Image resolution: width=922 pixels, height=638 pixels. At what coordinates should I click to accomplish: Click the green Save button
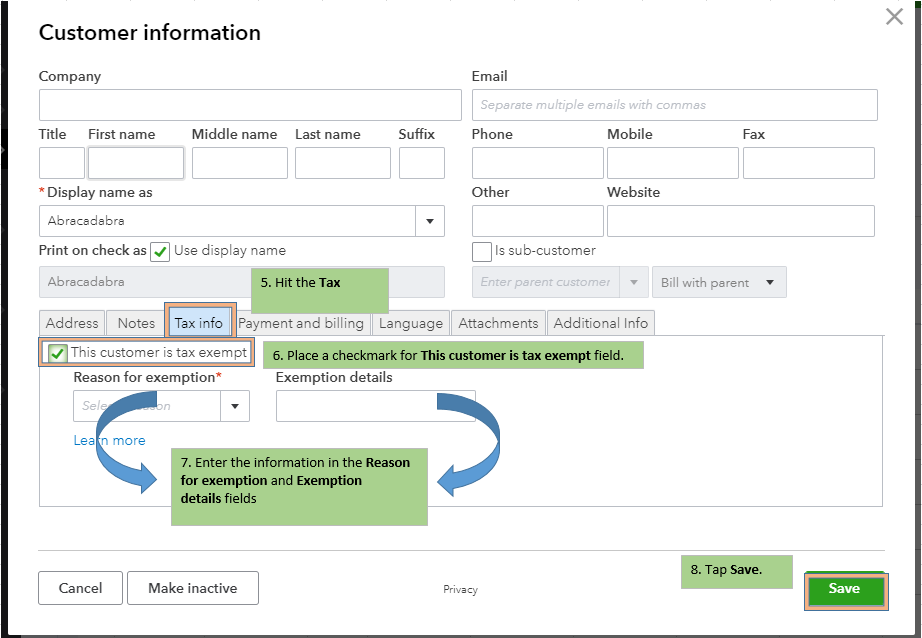click(x=844, y=589)
